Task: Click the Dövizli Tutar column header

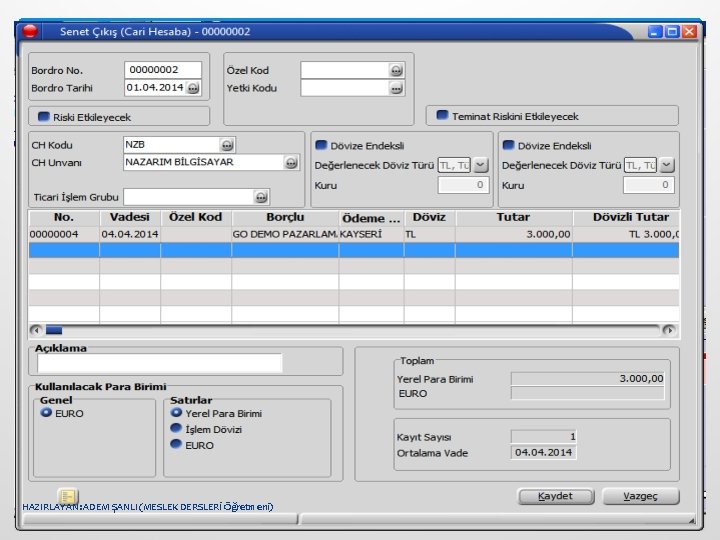Action: (x=626, y=218)
